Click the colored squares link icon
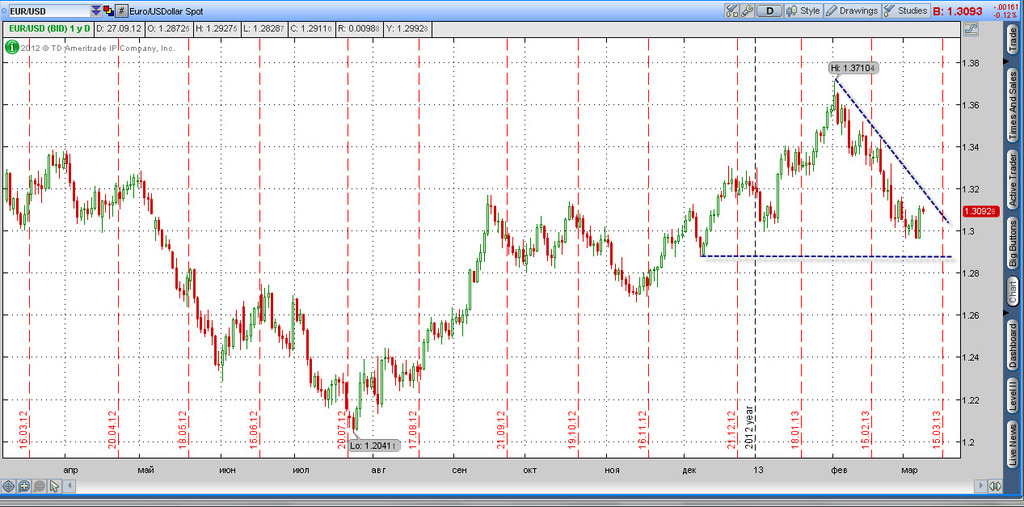Image resolution: width=1024 pixels, height=507 pixels. 108,11
